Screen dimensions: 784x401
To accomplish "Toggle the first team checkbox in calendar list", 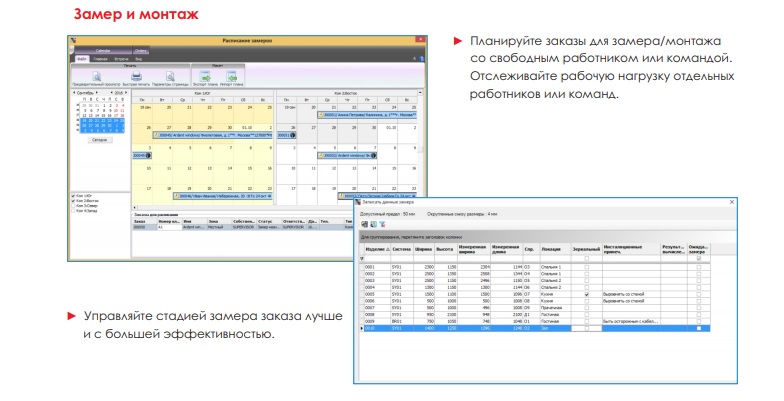I will coord(73,195).
